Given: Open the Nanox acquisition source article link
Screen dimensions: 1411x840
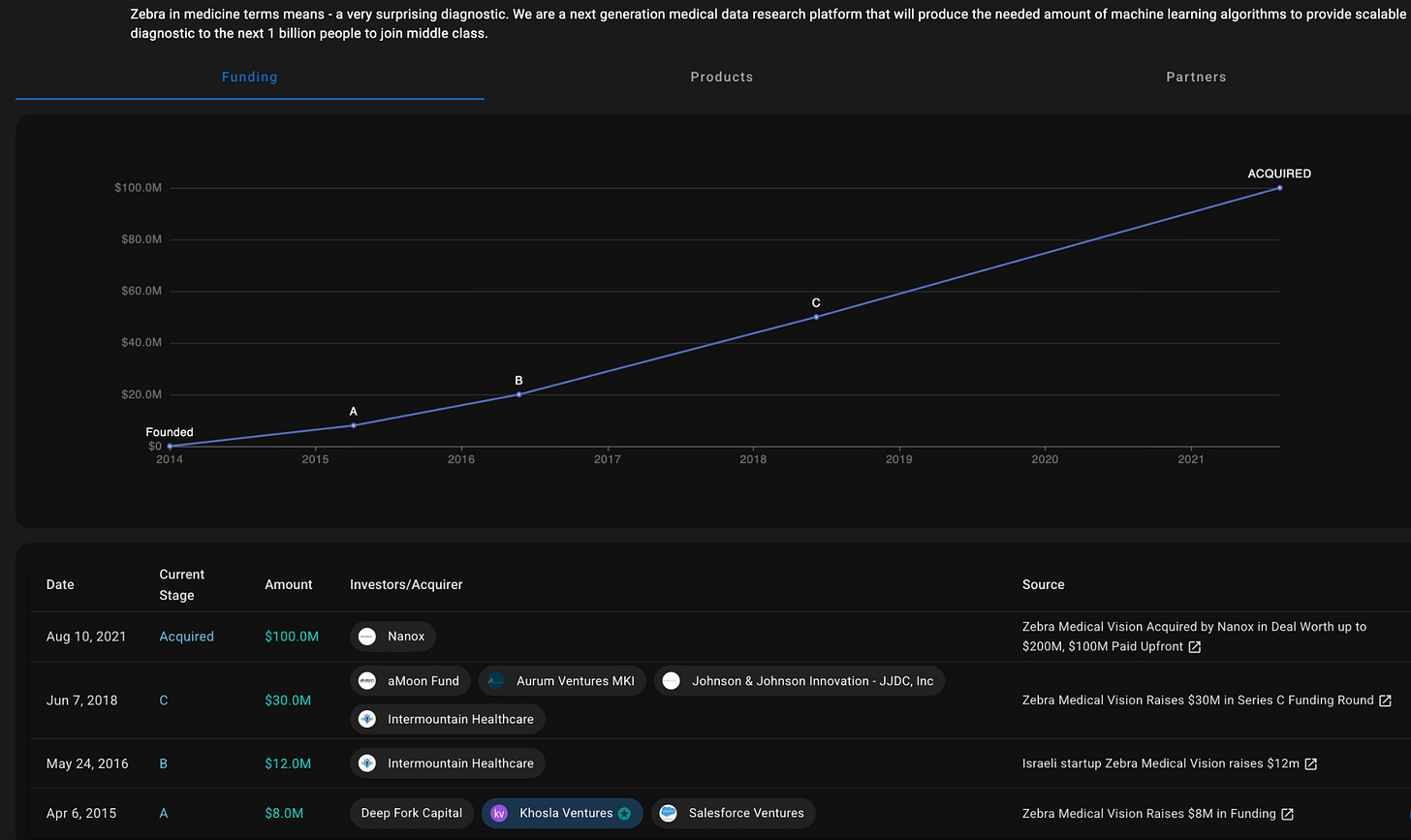Looking at the screenshot, I should click(1194, 637).
